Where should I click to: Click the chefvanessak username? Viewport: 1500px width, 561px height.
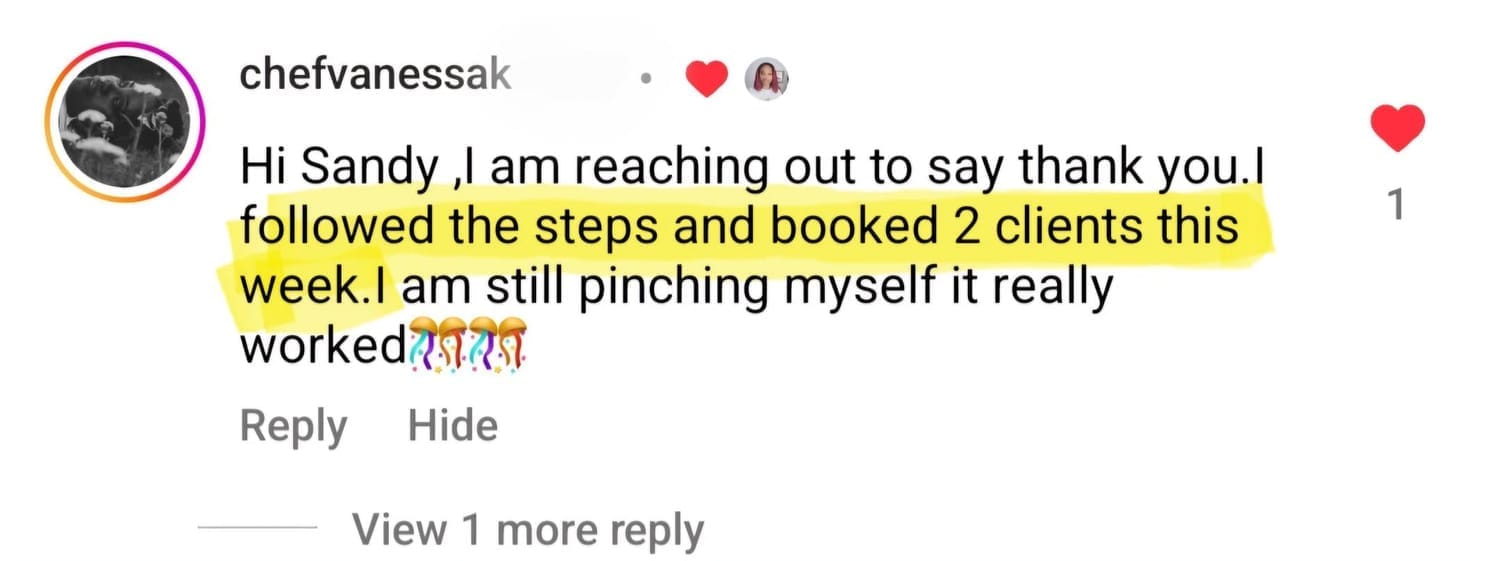click(375, 76)
